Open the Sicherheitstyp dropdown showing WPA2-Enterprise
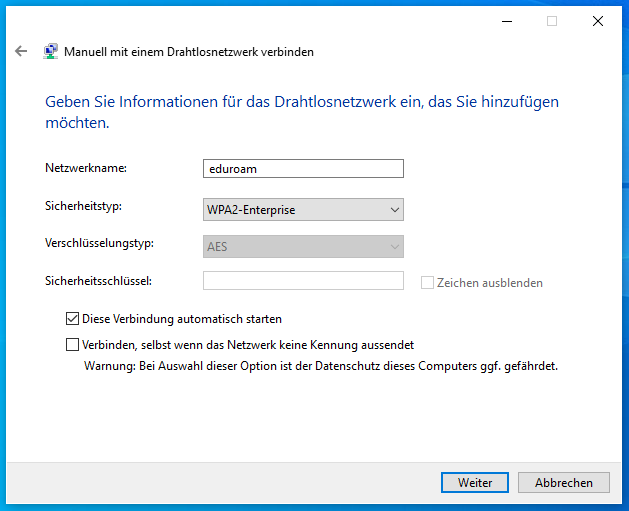Screen dimensions: 629x511 (x=303, y=209)
